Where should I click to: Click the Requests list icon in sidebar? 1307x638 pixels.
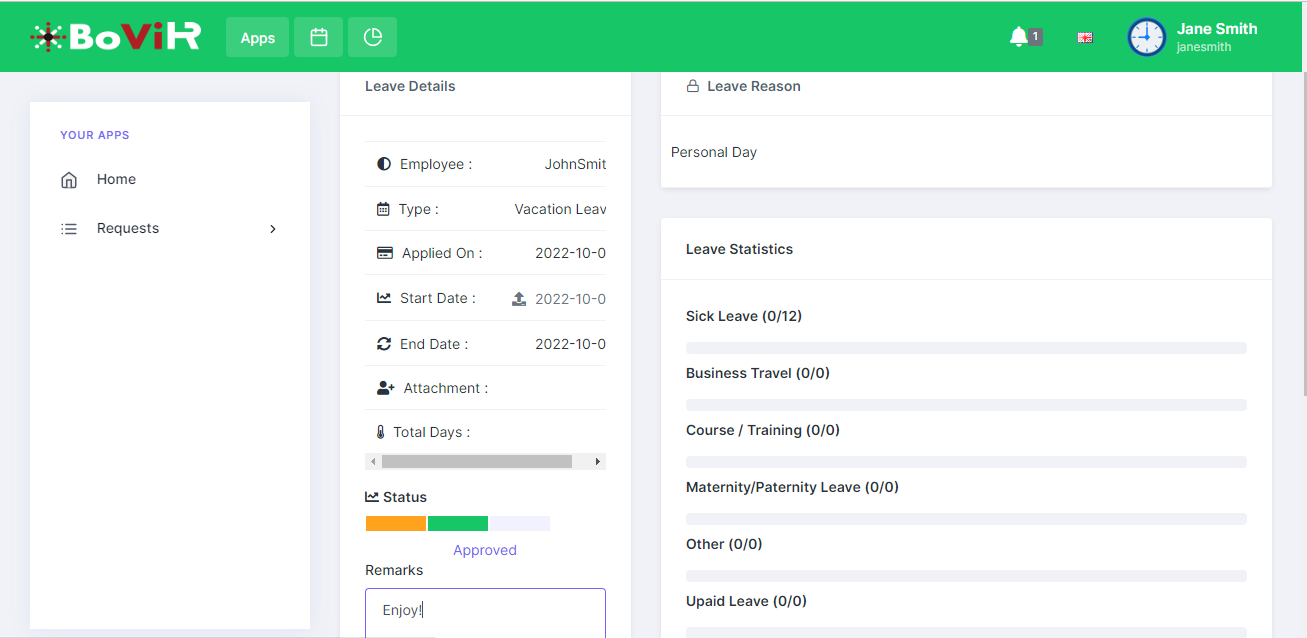[69, 229]
